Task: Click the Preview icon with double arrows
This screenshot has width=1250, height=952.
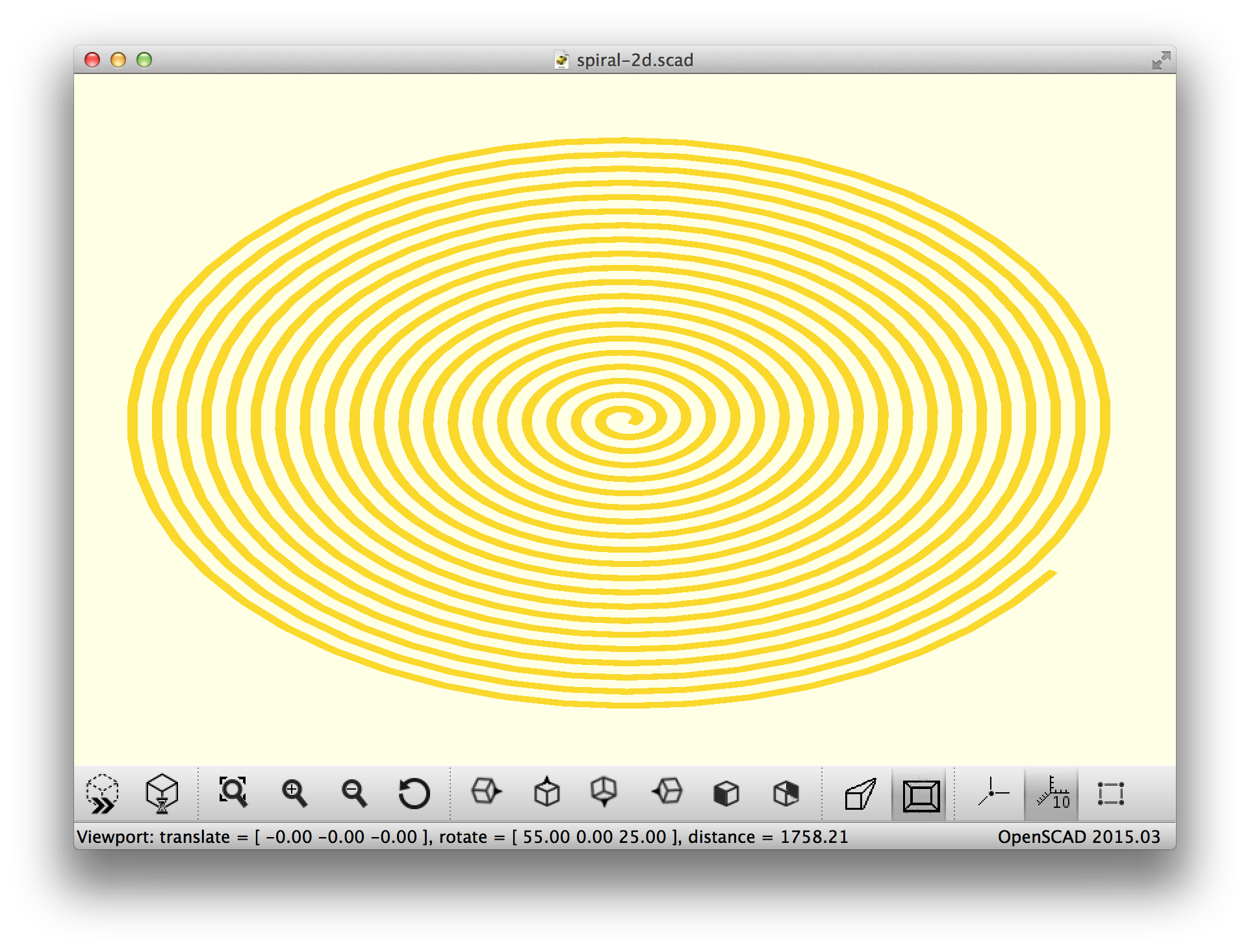Action: point(102,794)
